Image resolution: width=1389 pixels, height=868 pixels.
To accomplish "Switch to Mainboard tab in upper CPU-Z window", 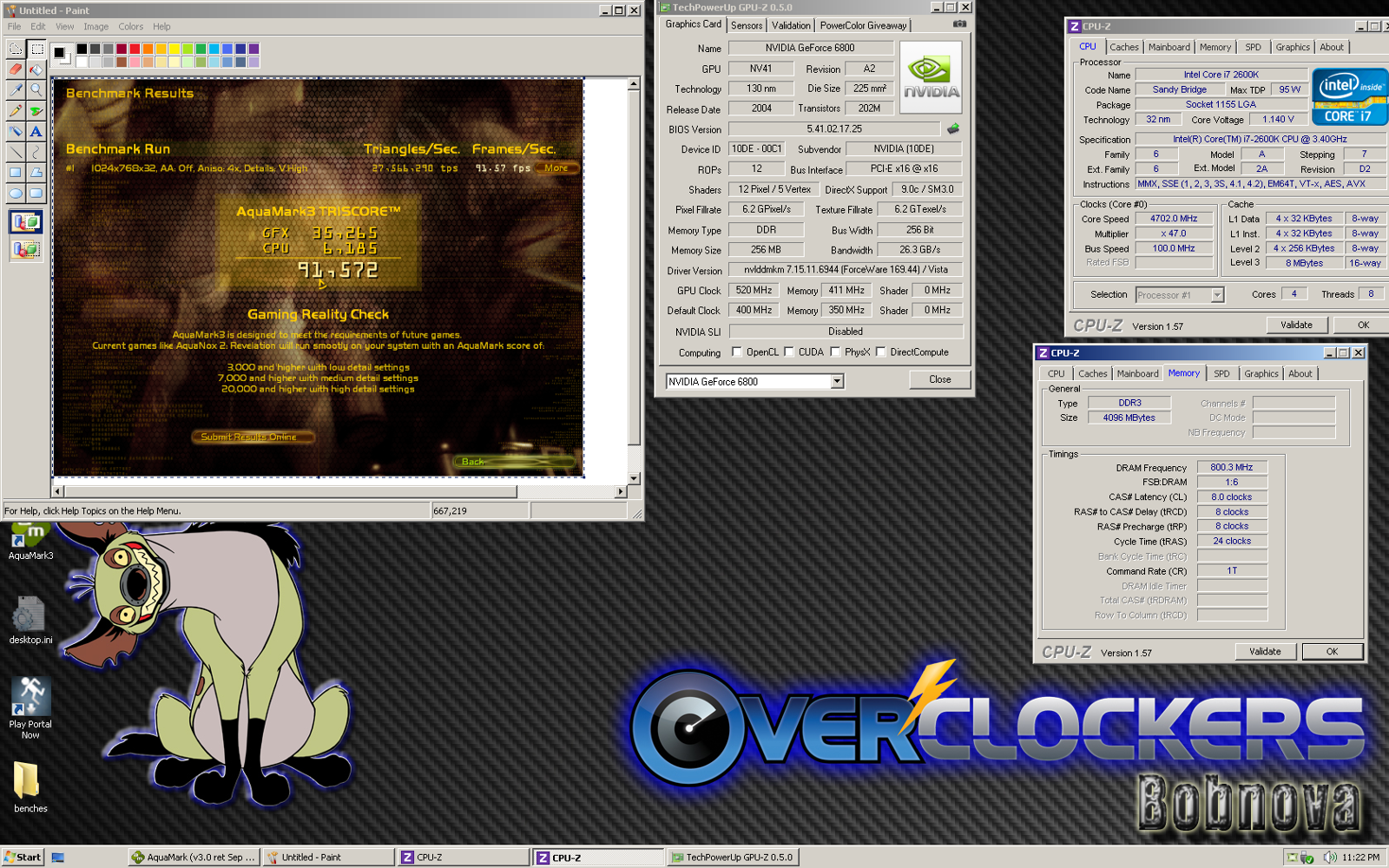I will coord(1169,47).
